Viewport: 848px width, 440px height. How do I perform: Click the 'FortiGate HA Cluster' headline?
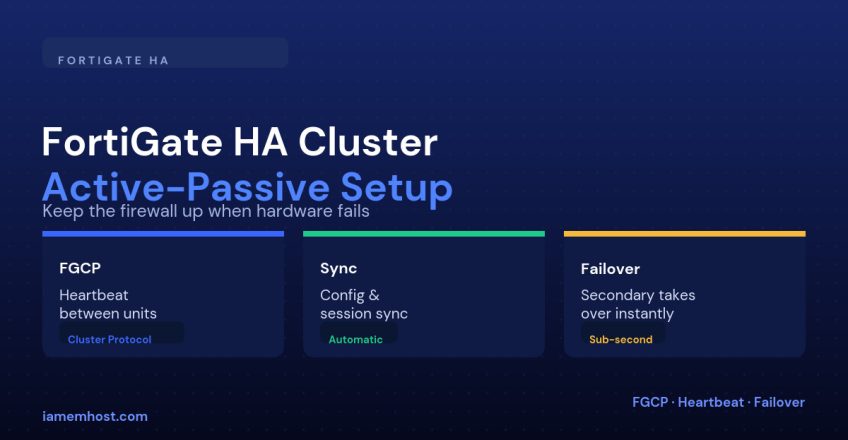[240, 142]
